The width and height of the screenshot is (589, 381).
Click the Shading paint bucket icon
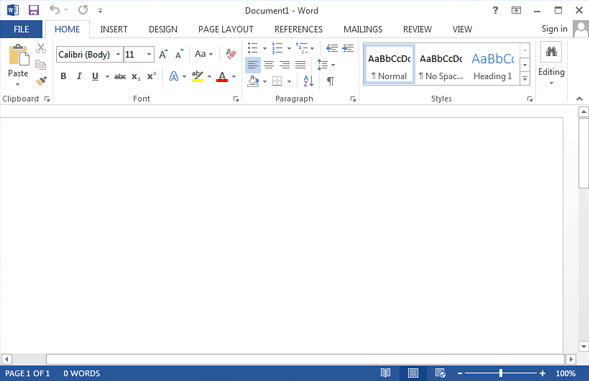[253, 81]
